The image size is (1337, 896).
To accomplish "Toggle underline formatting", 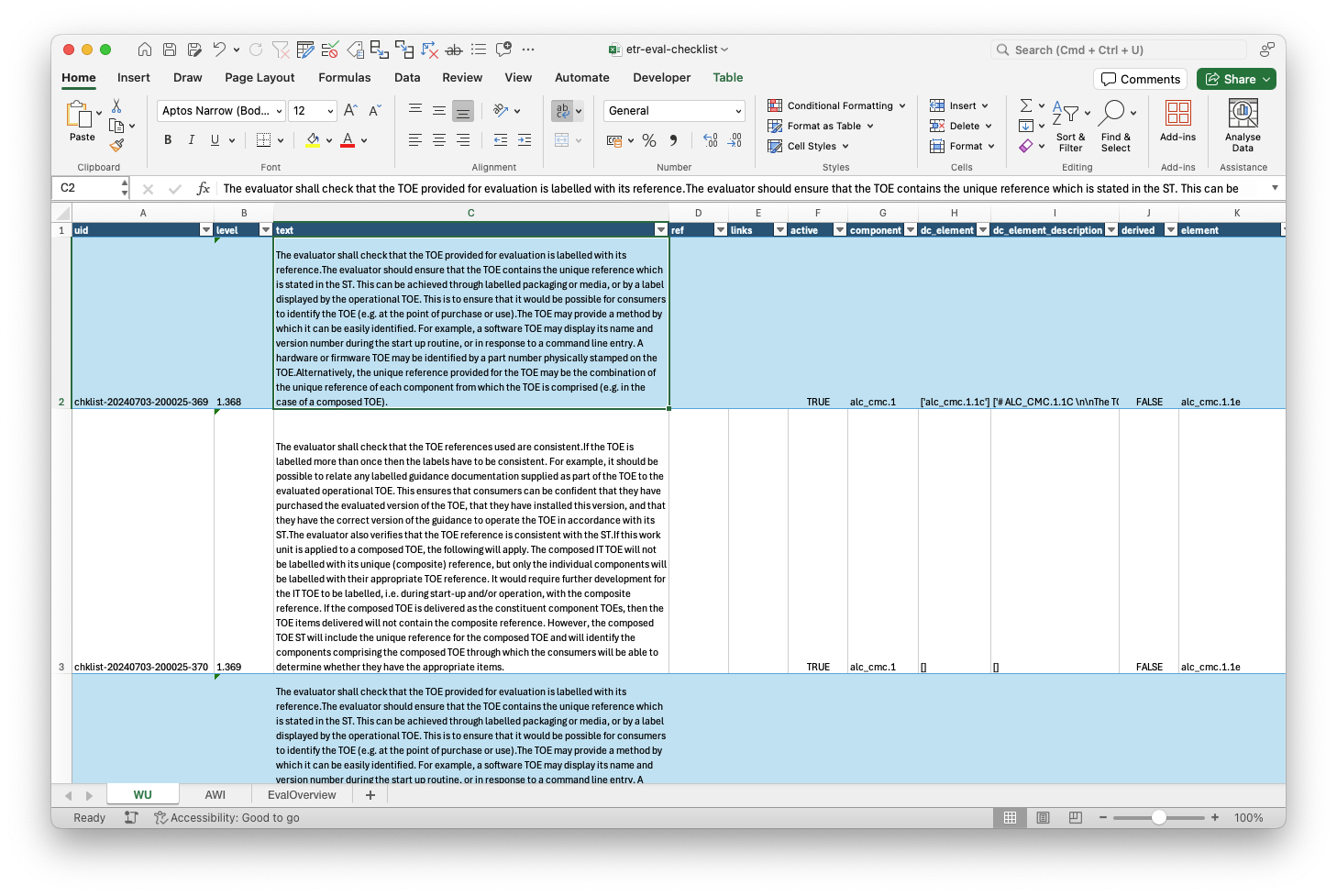I will (x=213, y=139).
